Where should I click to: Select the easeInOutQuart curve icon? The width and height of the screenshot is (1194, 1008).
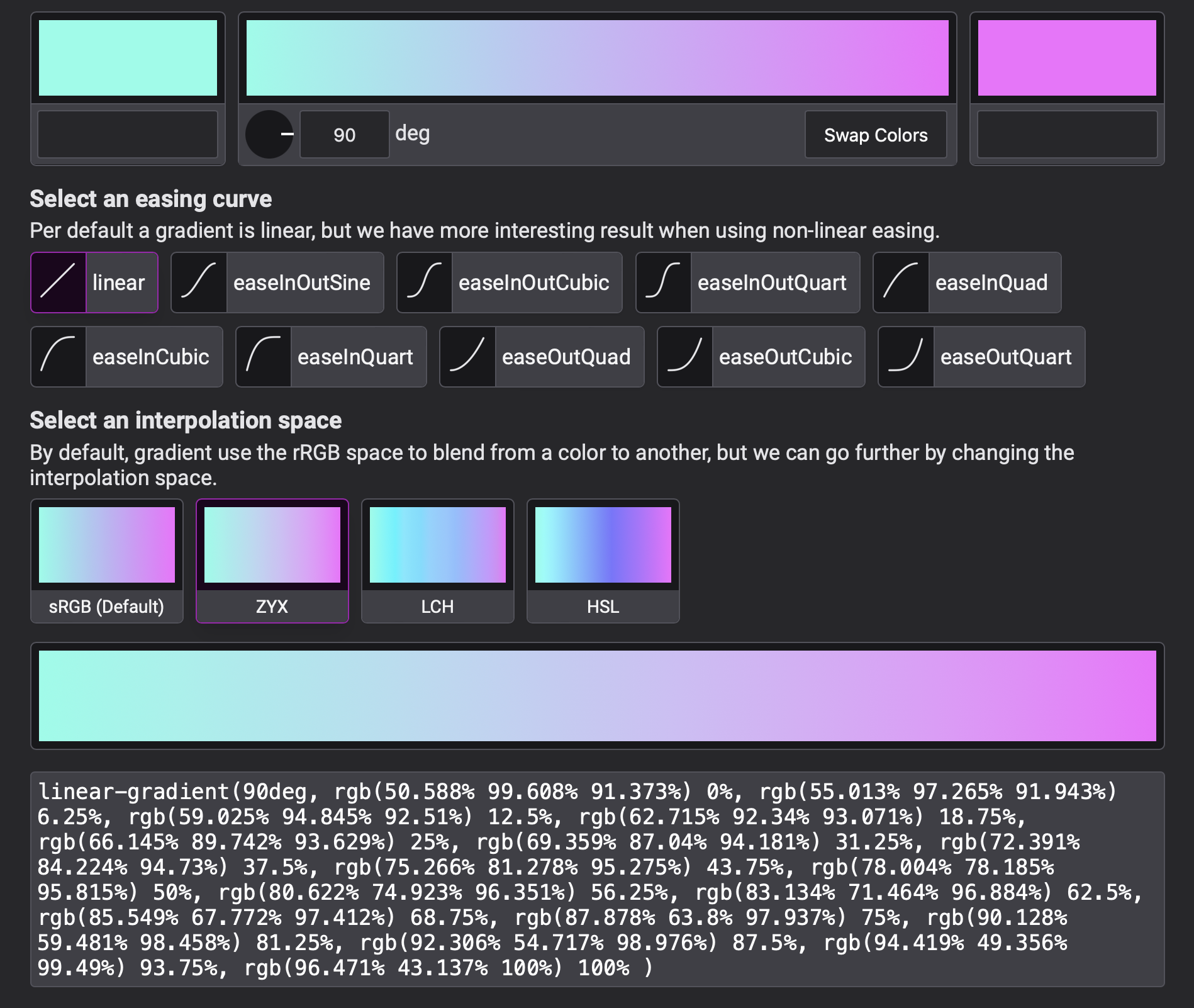tap(664, 283)
